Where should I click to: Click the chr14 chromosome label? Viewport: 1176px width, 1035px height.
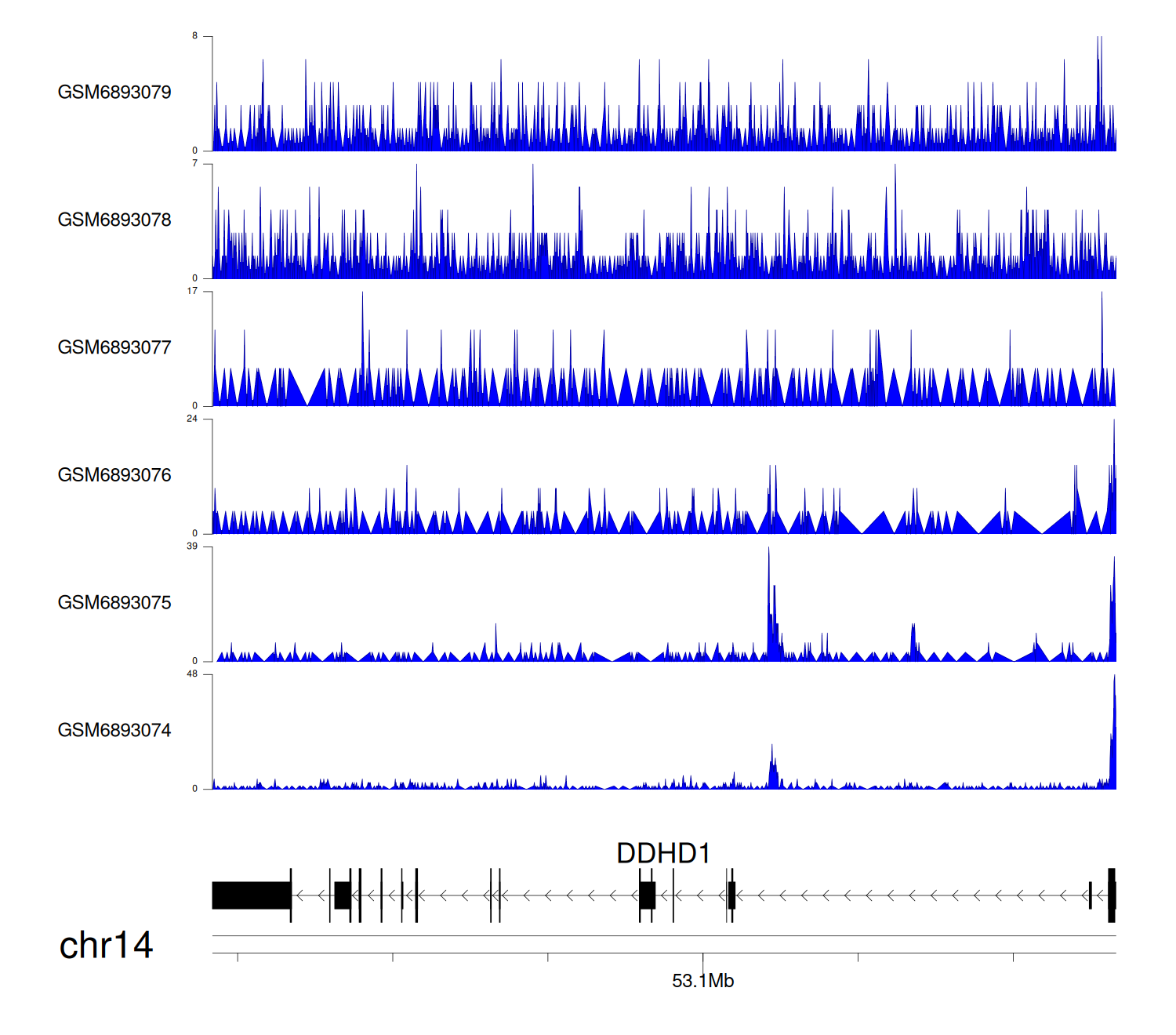(106, 946)
